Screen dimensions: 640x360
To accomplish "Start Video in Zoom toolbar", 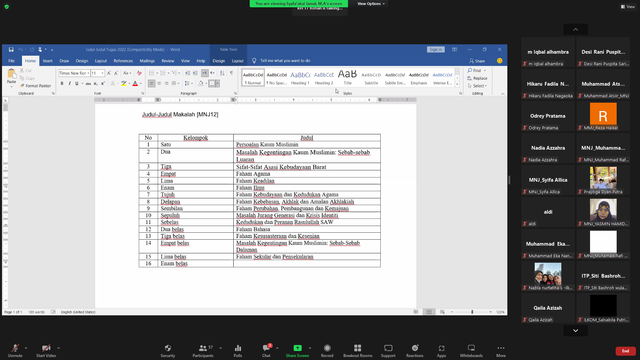I will point(46,350).
